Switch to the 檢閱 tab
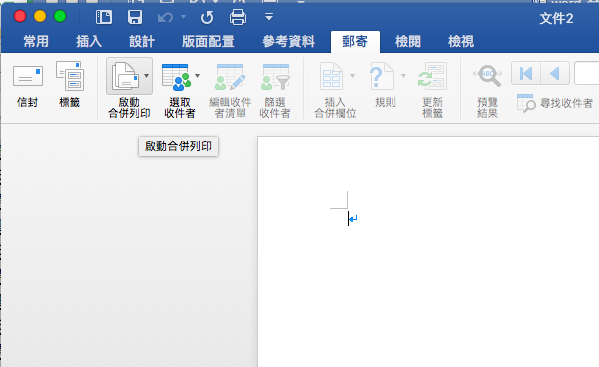The image size is (599, 367). (408, 41)
